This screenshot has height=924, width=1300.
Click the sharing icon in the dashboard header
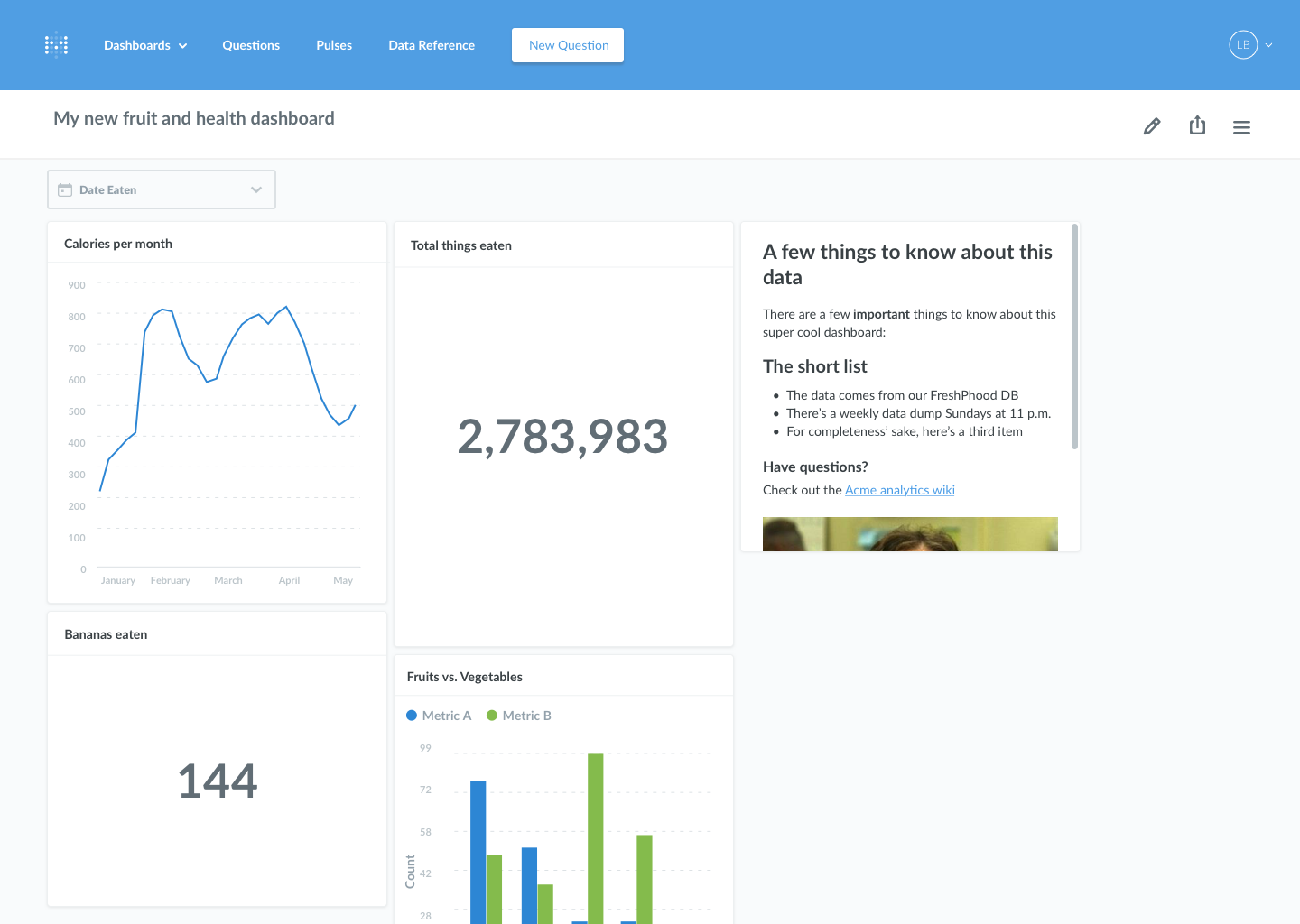1197,125
